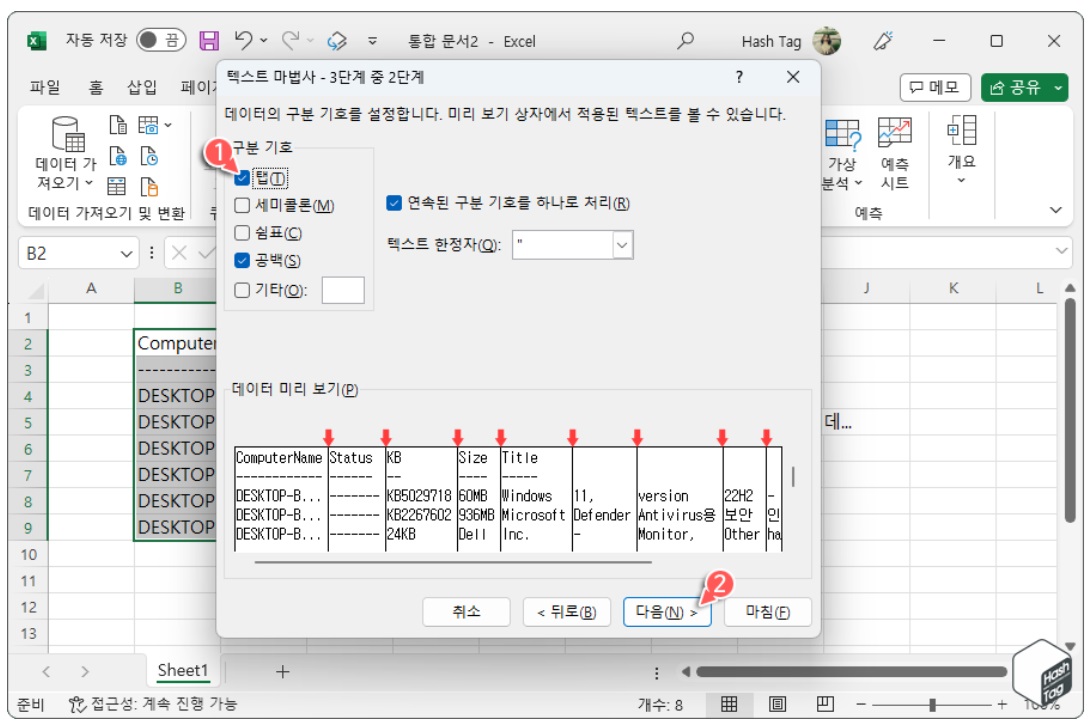
Task: Close the text wizard dialog
Action: [793, 76]
